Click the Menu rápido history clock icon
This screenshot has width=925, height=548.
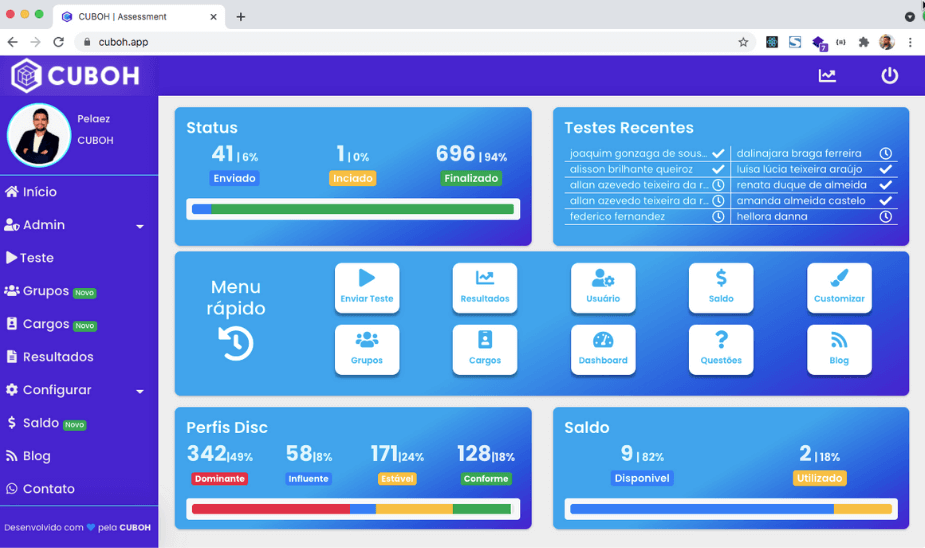[x=235, y=343]
